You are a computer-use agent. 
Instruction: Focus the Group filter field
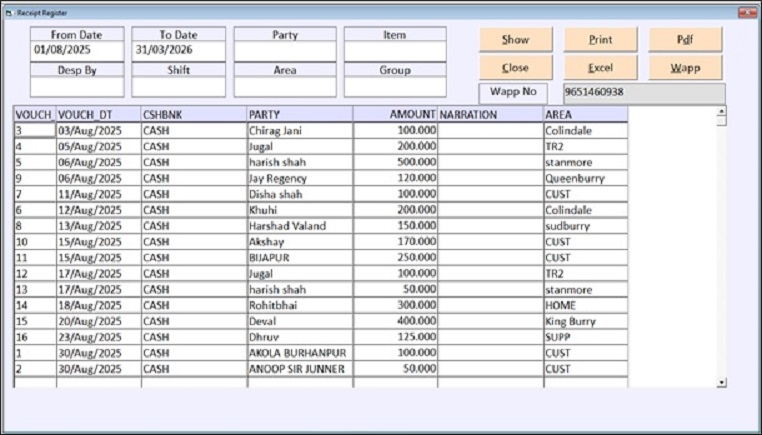click(395, 87)
